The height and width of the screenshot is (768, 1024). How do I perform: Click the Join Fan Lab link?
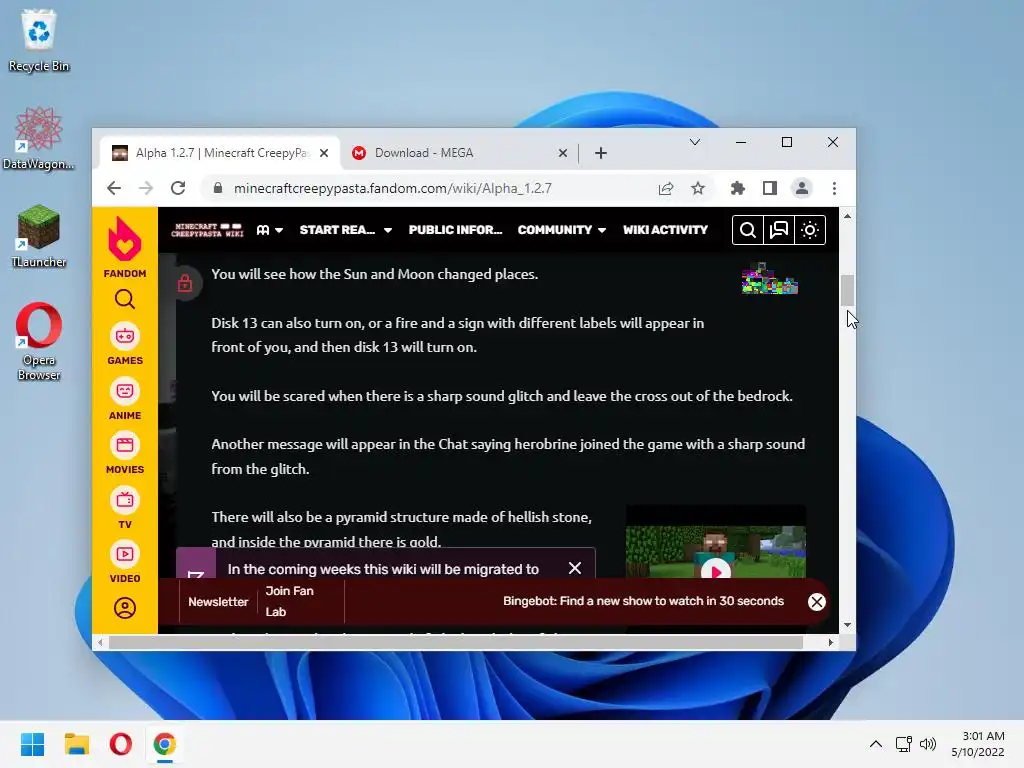pos(289,601)
